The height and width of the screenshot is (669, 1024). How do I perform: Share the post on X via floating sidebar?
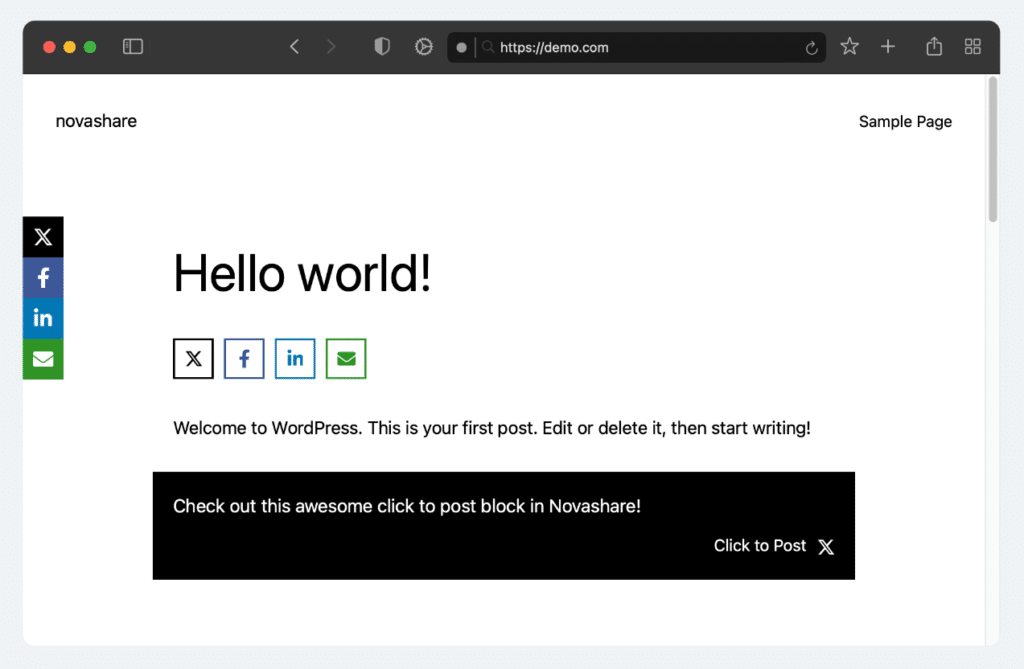[42, 237]
